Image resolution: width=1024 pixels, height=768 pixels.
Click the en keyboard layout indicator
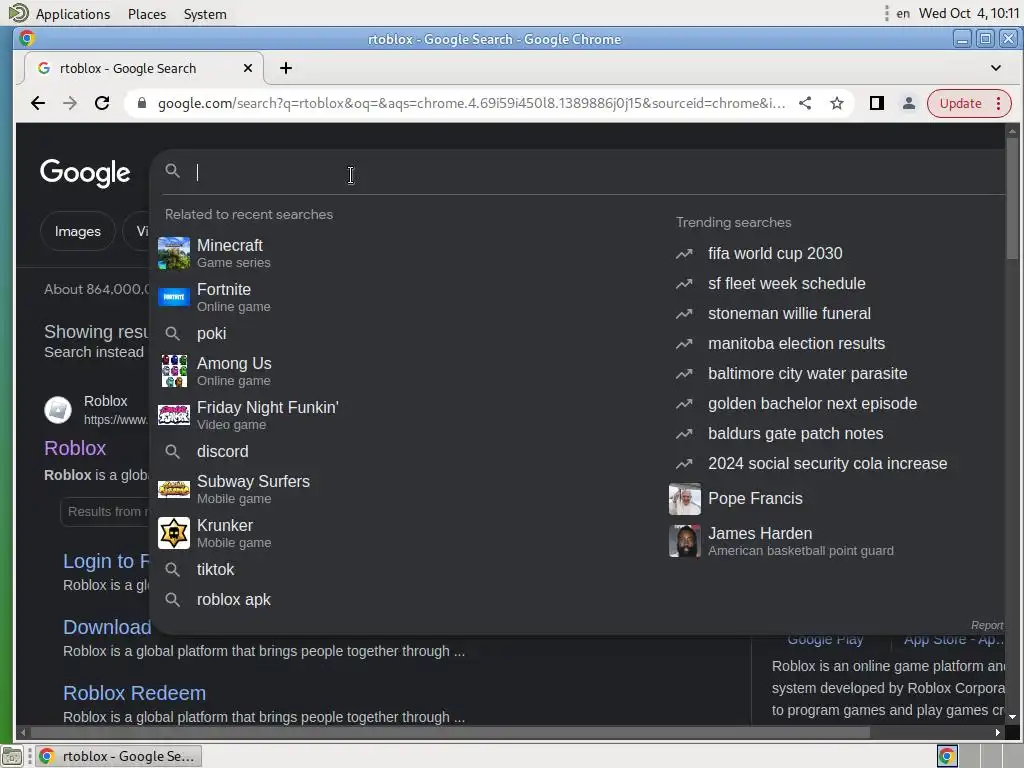pyautogui.click(x=903, y=13)
